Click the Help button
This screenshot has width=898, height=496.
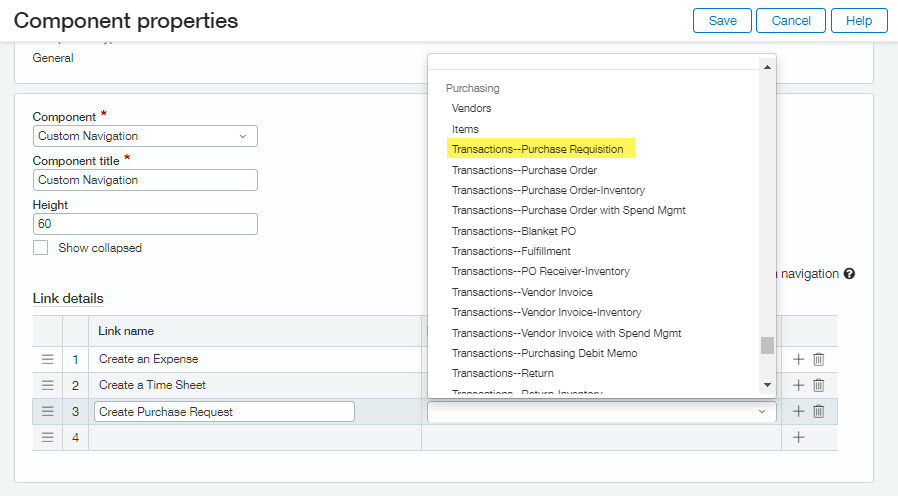point(858,21)
